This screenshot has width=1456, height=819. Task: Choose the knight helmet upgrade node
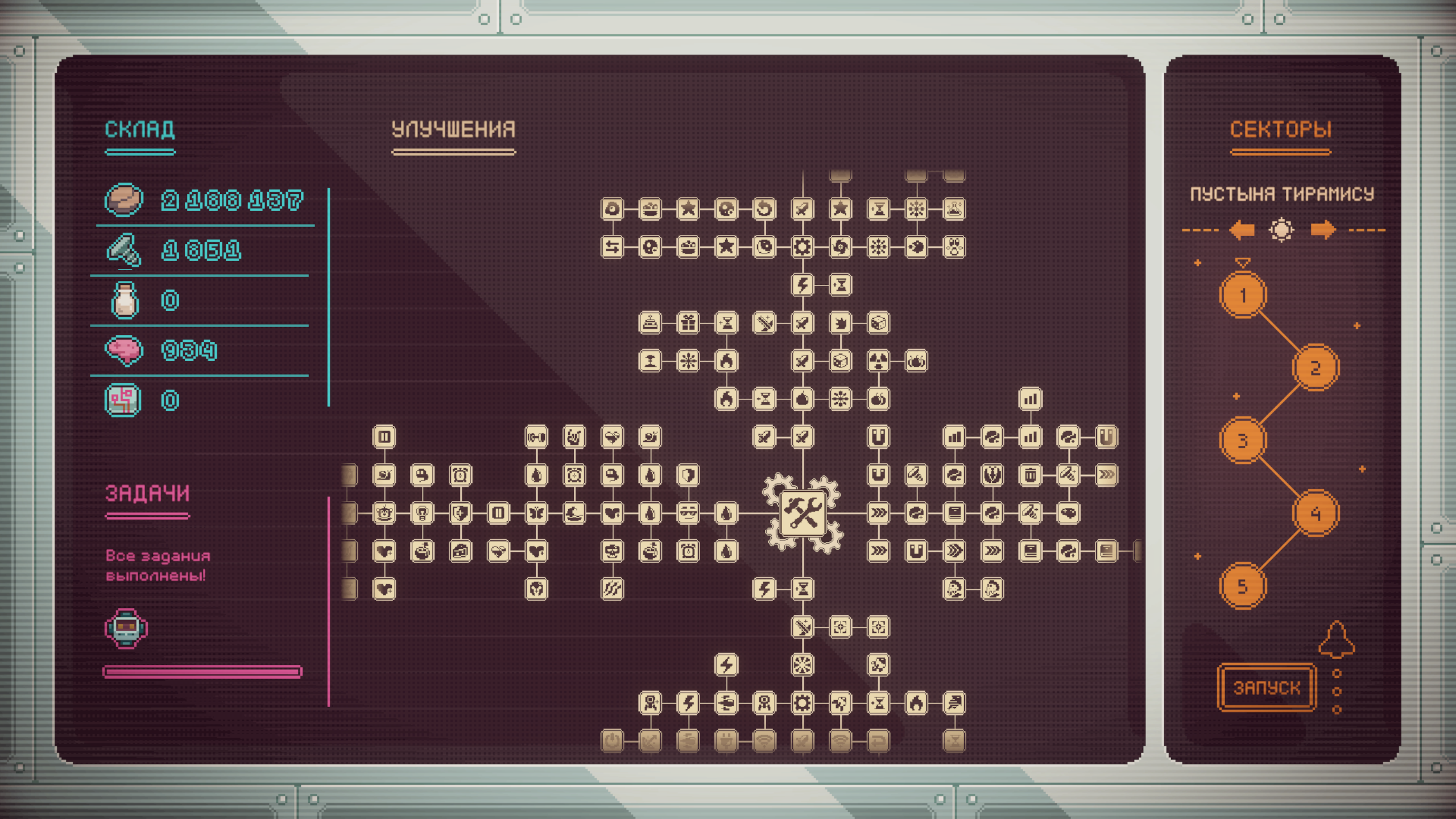click(x=536, y=589)
